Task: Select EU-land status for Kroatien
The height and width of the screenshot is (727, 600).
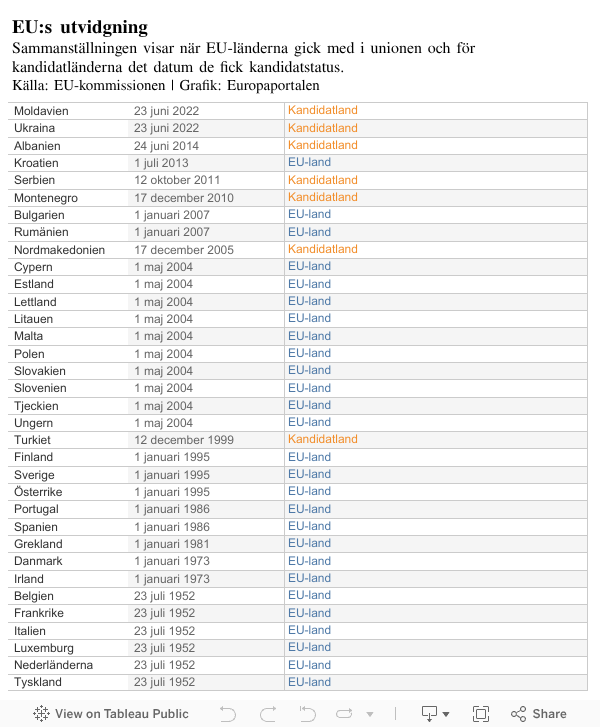Action: click(309, 162)
